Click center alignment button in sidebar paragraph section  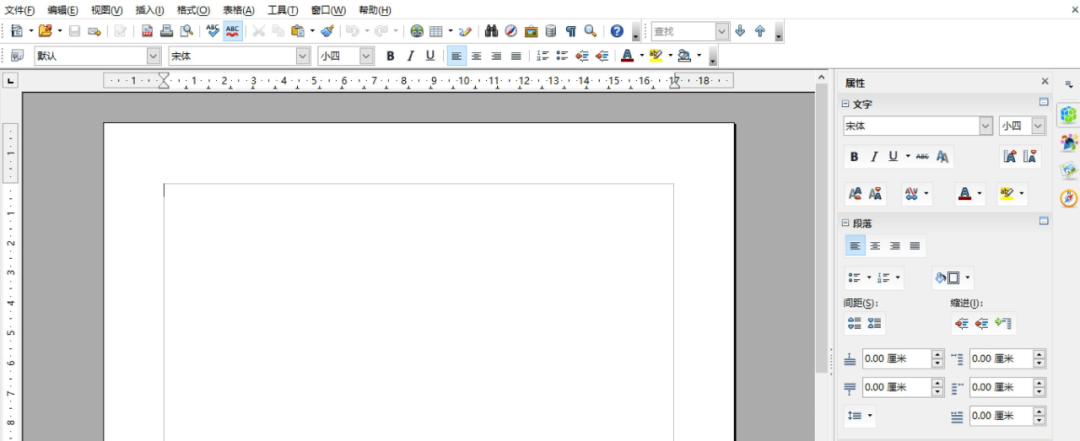[x=875, y=246]
